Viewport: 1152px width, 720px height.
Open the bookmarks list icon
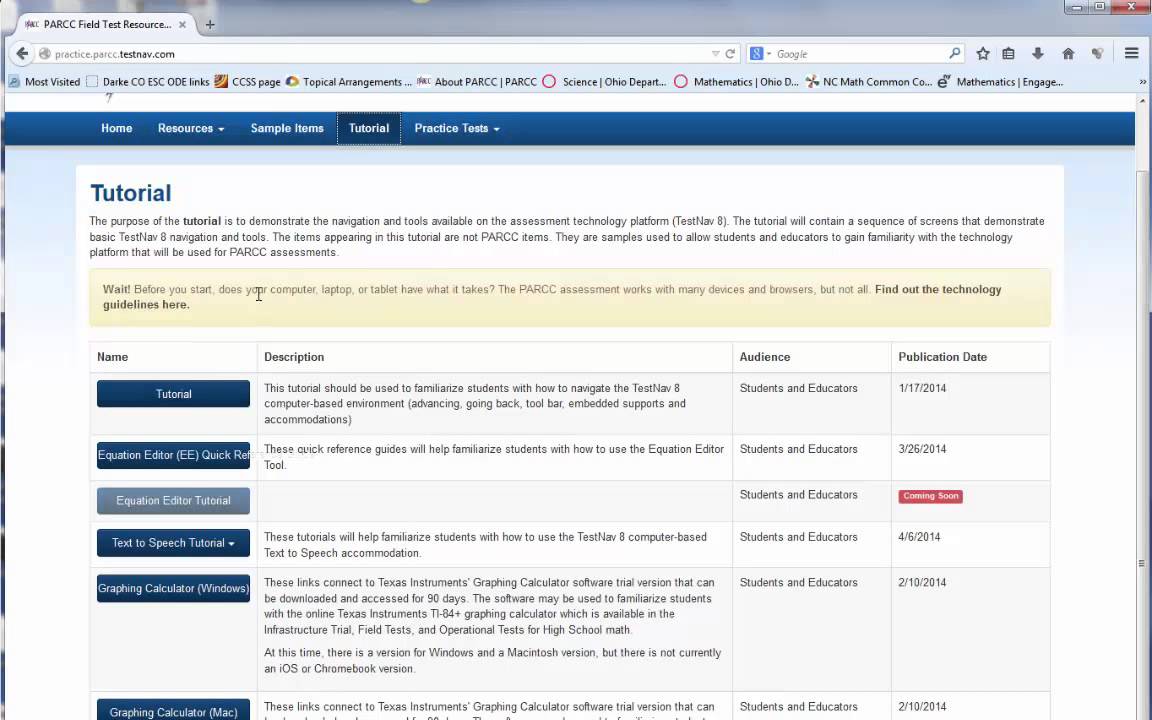click(1009, 54)
